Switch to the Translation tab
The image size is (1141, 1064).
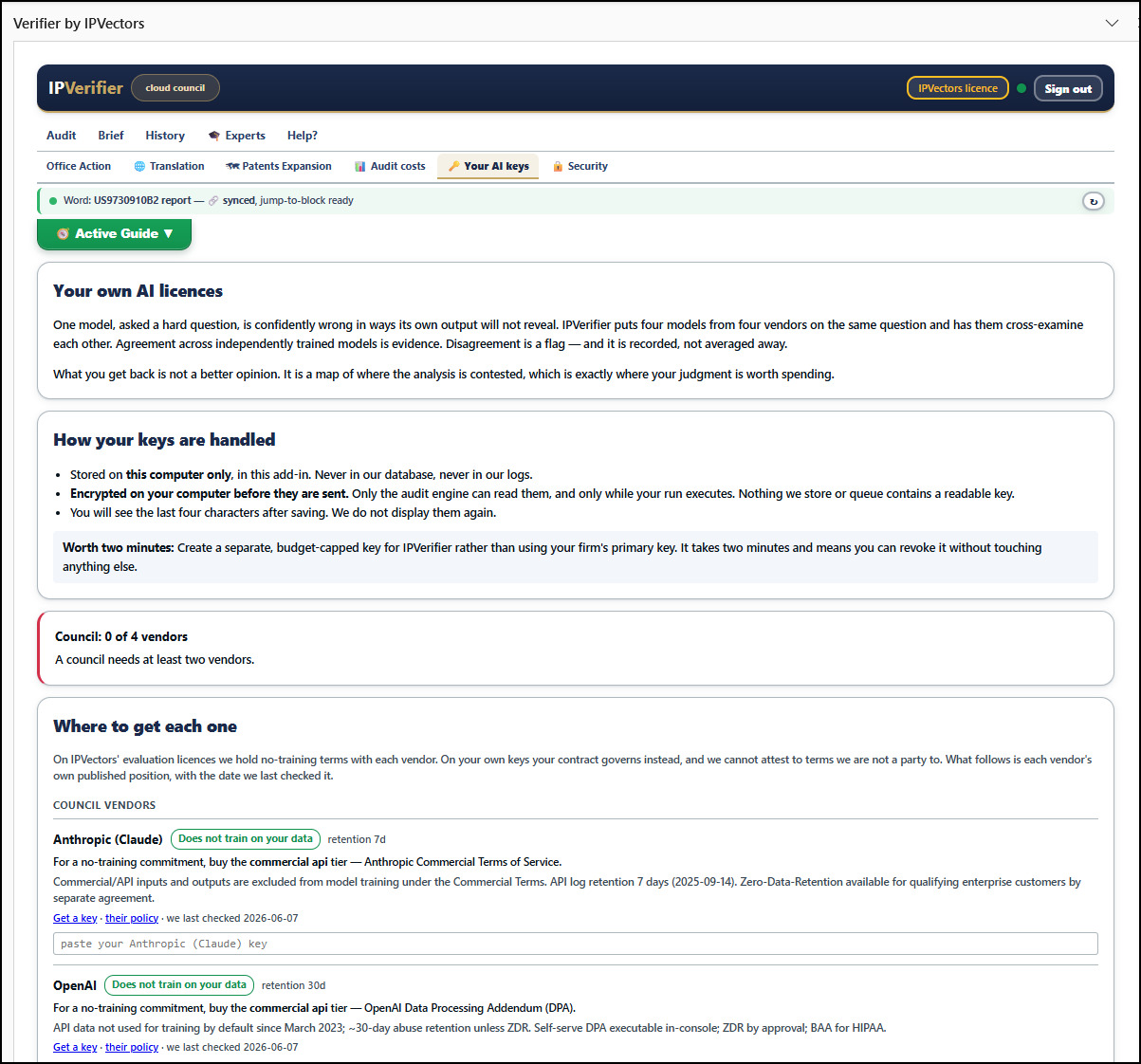click(169, 166)
